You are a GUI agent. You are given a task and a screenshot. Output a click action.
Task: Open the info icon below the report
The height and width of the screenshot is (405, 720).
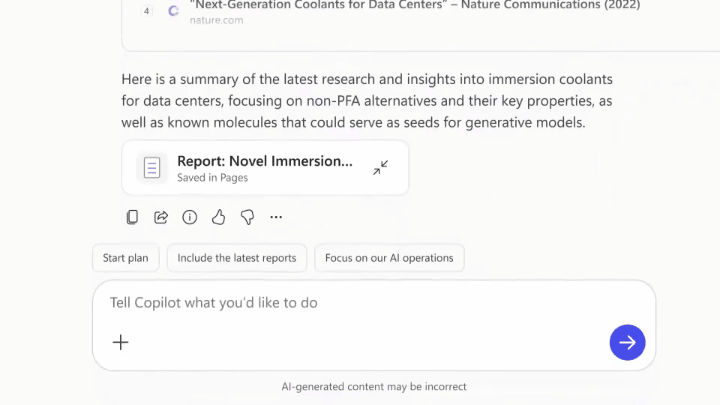coord(189,217)
